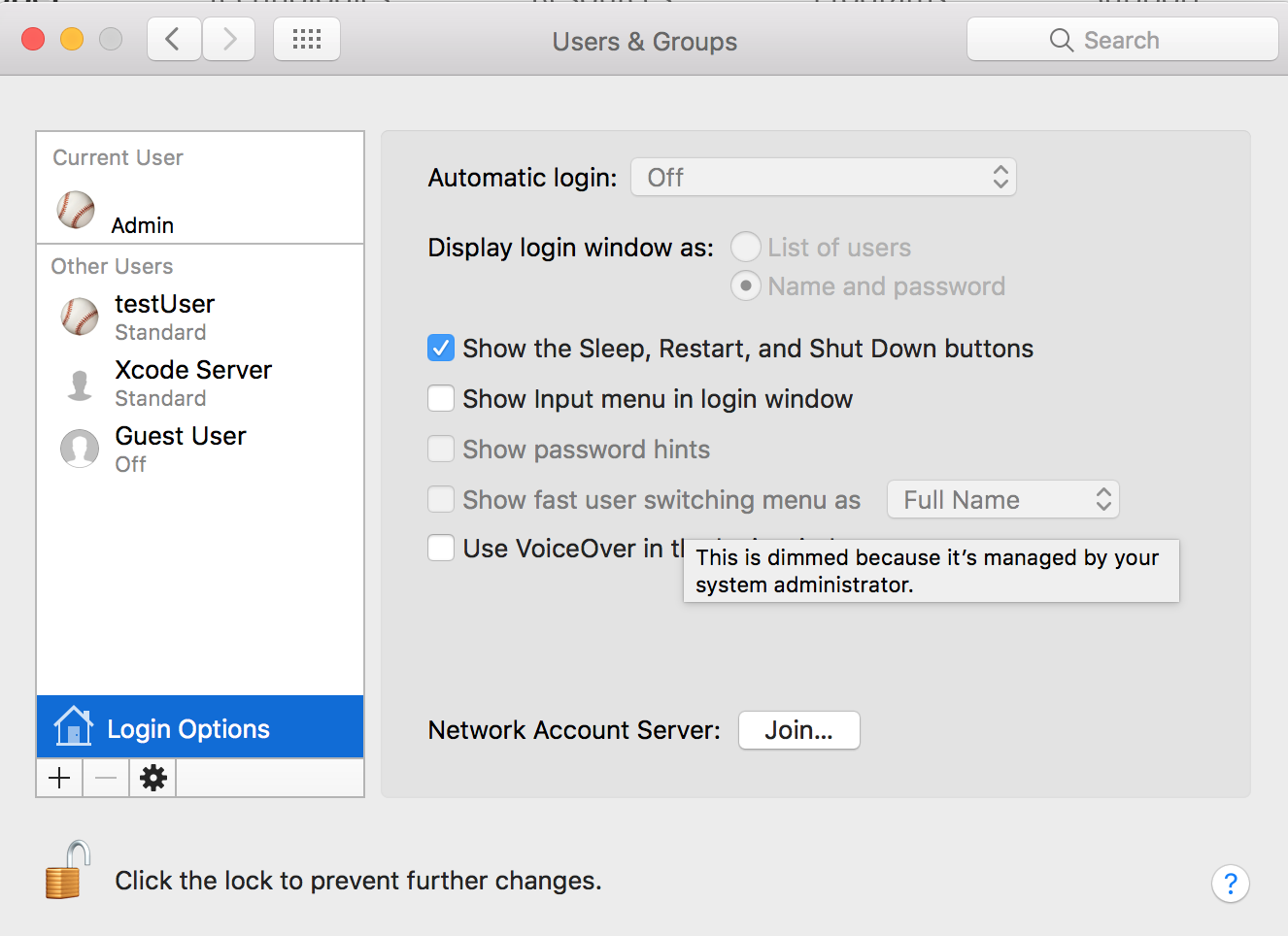Select Xcode Server account

192,384
